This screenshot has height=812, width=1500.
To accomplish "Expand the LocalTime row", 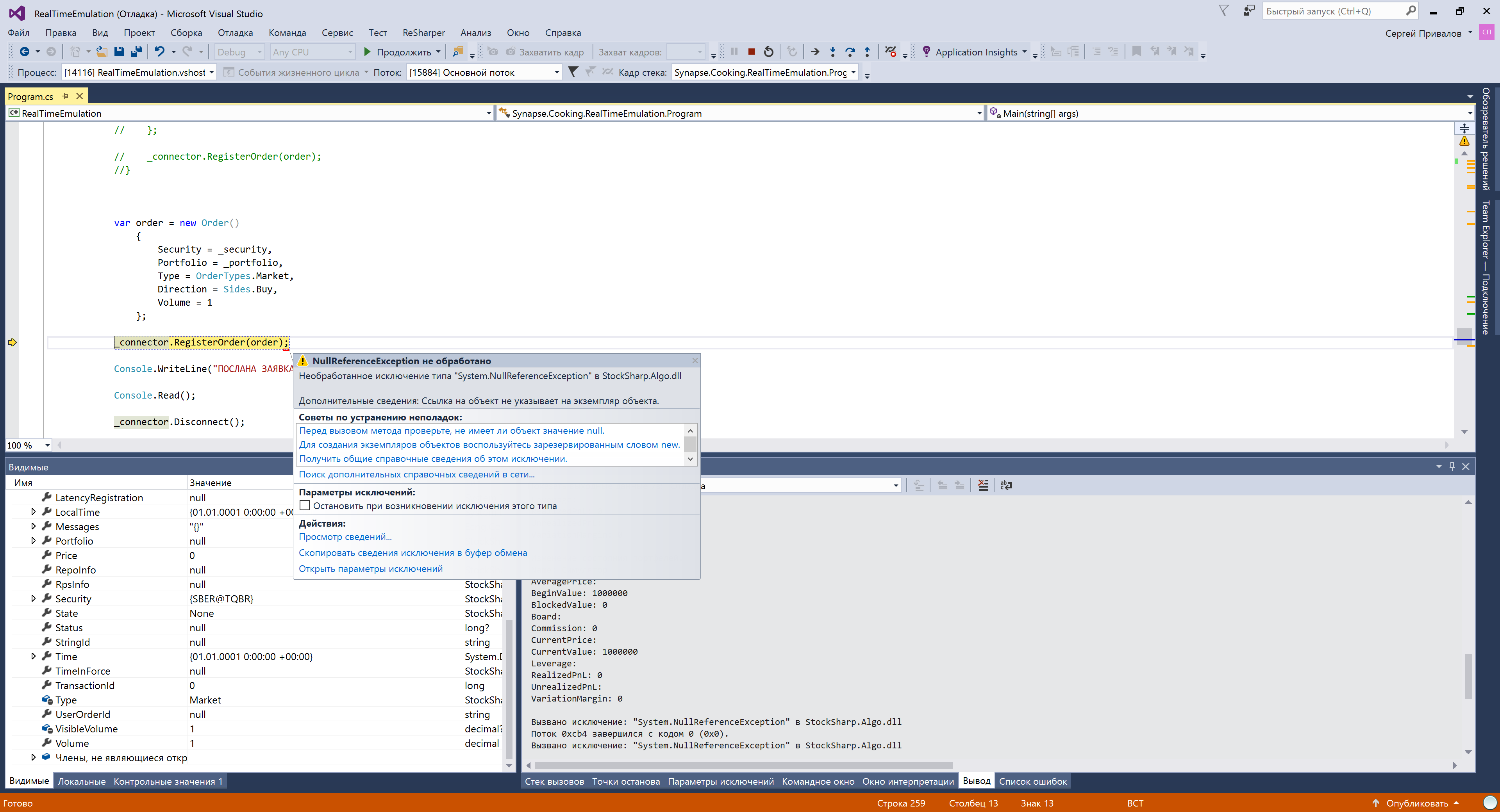I will (x=33, y=512).
